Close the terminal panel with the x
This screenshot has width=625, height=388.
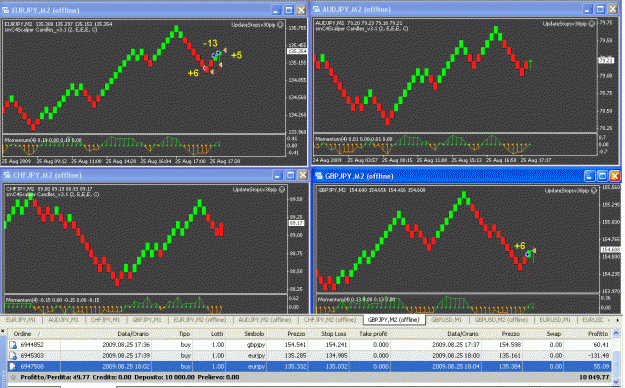pos(3,331)
